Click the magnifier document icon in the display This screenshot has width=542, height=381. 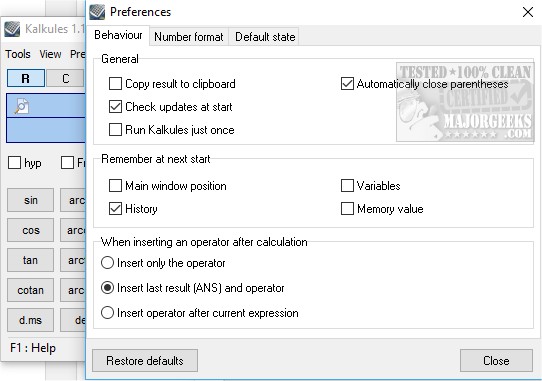[21, 106]
